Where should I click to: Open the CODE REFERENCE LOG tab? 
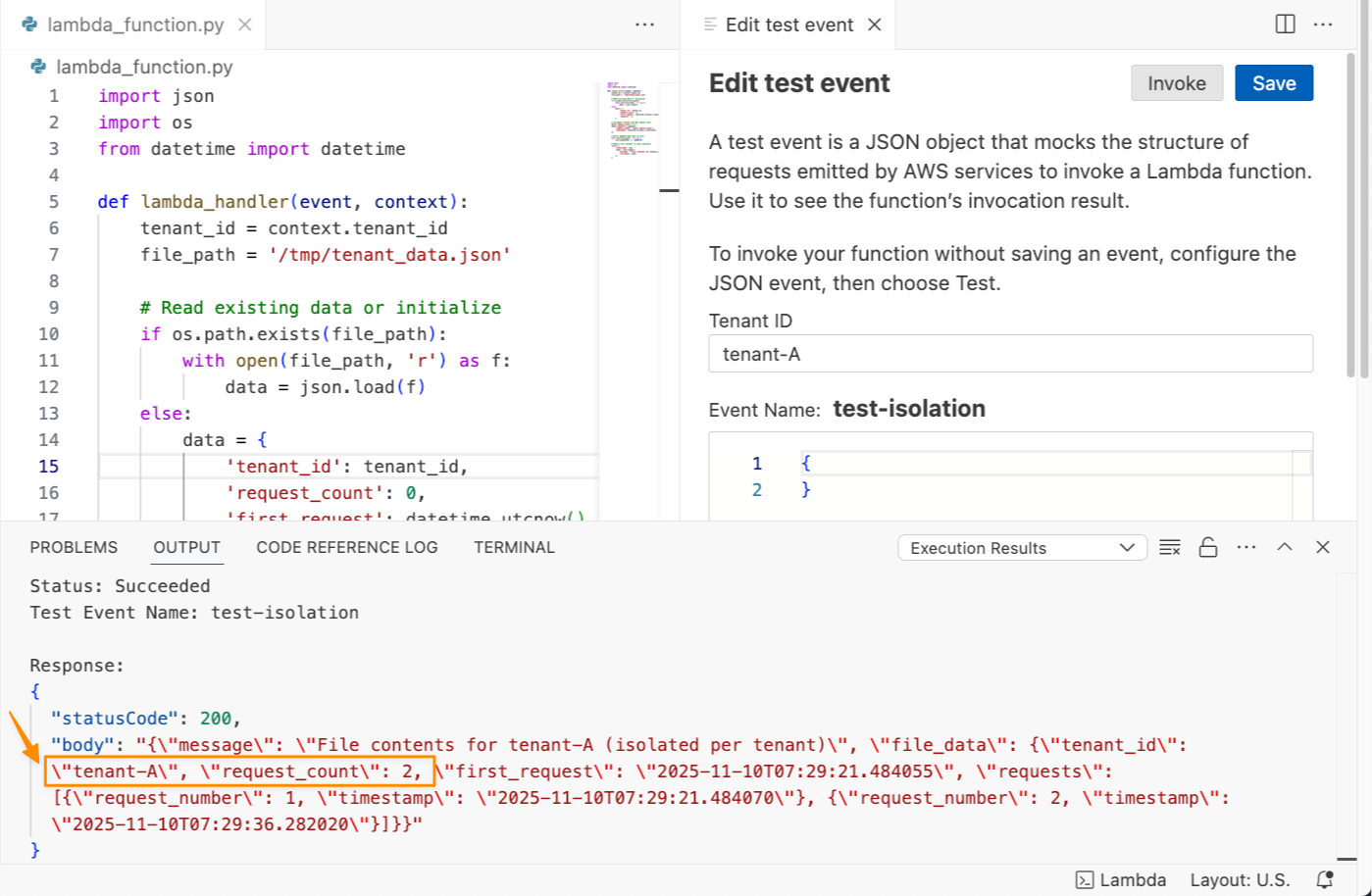pos(347,547)
